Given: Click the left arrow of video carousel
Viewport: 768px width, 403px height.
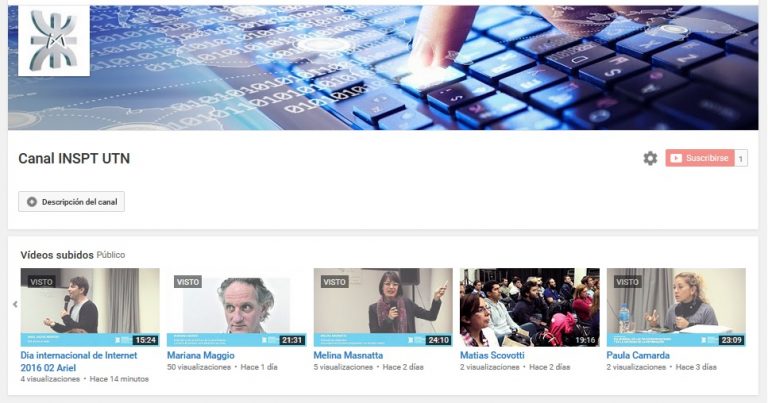Looking at the screenshot, I should tap(15, 304).
